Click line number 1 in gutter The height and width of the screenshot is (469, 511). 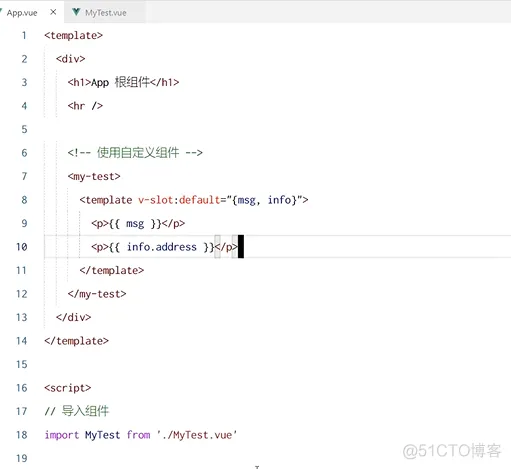tap(24, 35)
